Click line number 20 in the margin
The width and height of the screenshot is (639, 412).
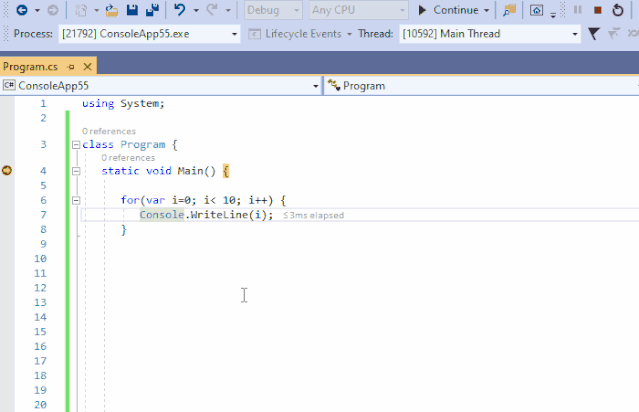(x=40, y=405)
